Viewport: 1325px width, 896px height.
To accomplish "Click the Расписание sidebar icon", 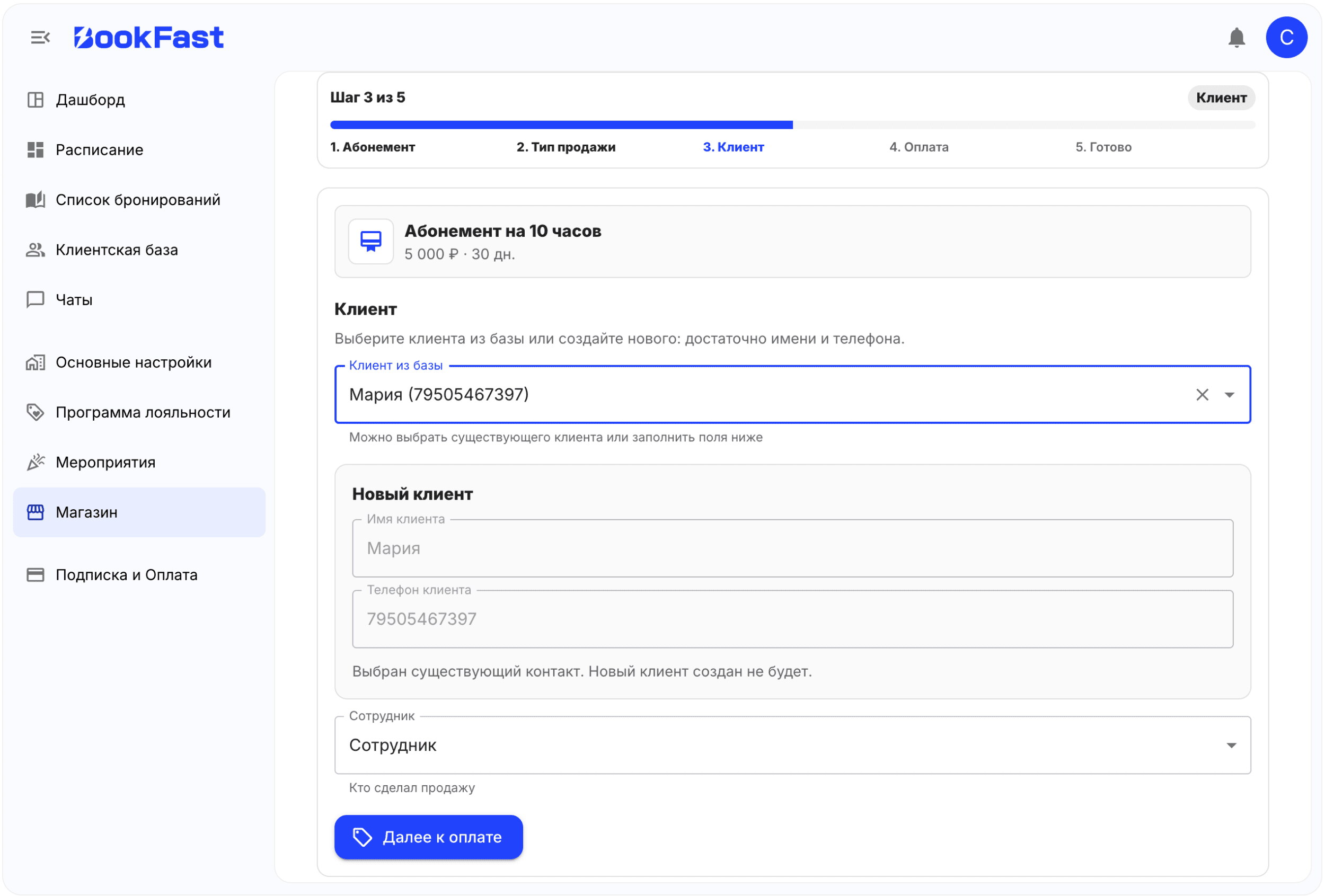I will coord(36,150).
